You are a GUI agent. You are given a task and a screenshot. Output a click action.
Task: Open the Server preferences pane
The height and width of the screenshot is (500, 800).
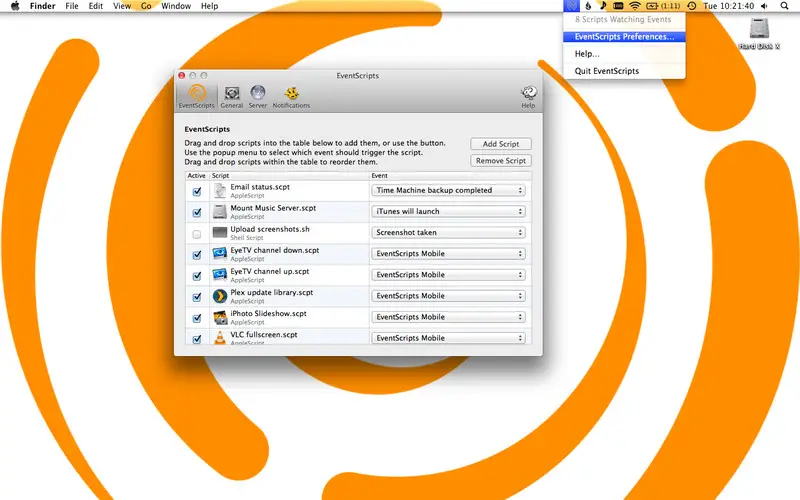(x=258, y=96)
